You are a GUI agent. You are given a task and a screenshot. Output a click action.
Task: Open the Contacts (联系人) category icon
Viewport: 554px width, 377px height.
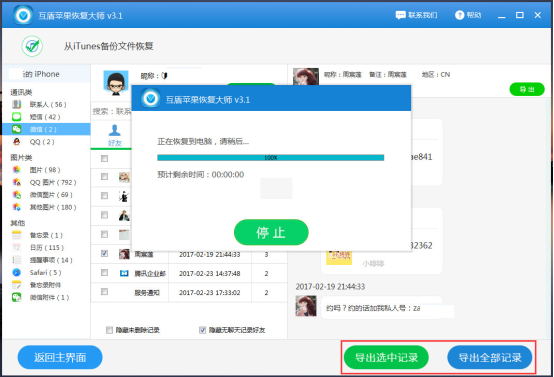point(17,104)
